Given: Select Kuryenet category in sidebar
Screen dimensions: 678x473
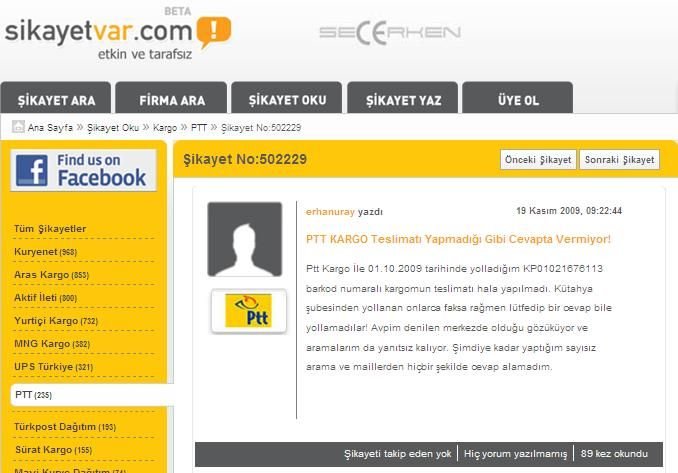Looking at the screenshot, I should (x=45, y=252).
